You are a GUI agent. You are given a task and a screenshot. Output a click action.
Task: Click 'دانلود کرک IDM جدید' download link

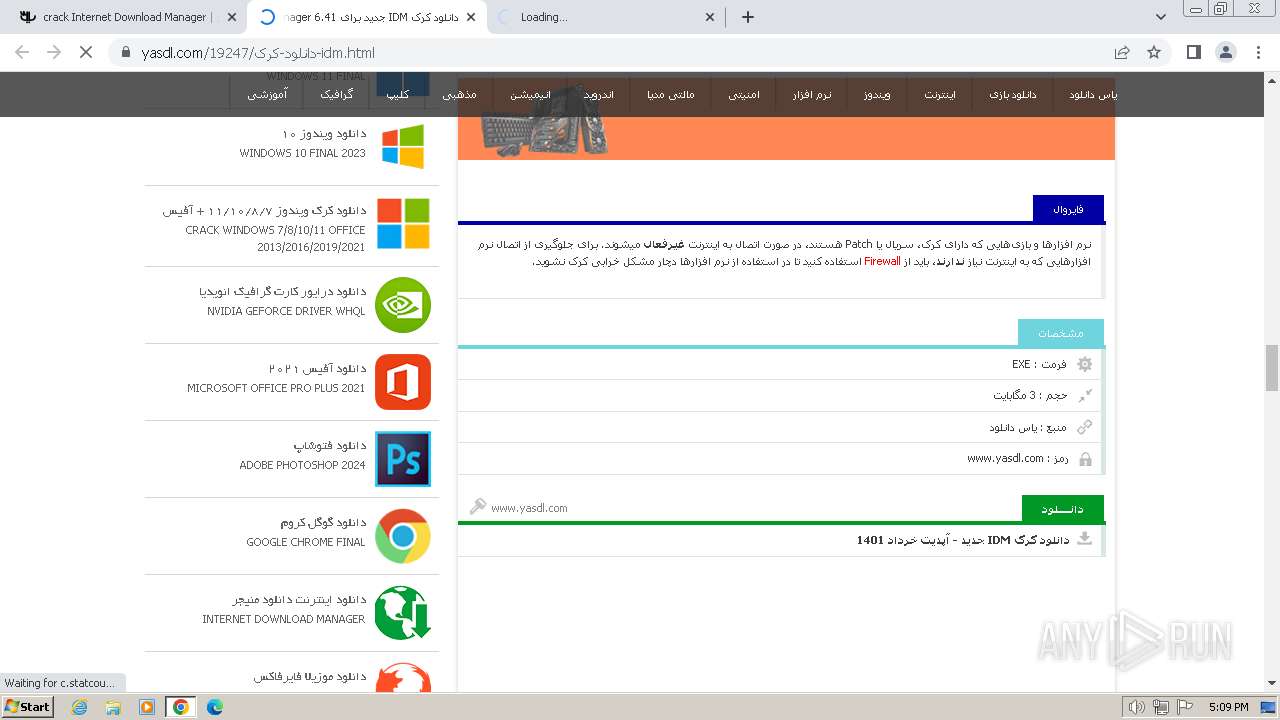pos(962,540)
